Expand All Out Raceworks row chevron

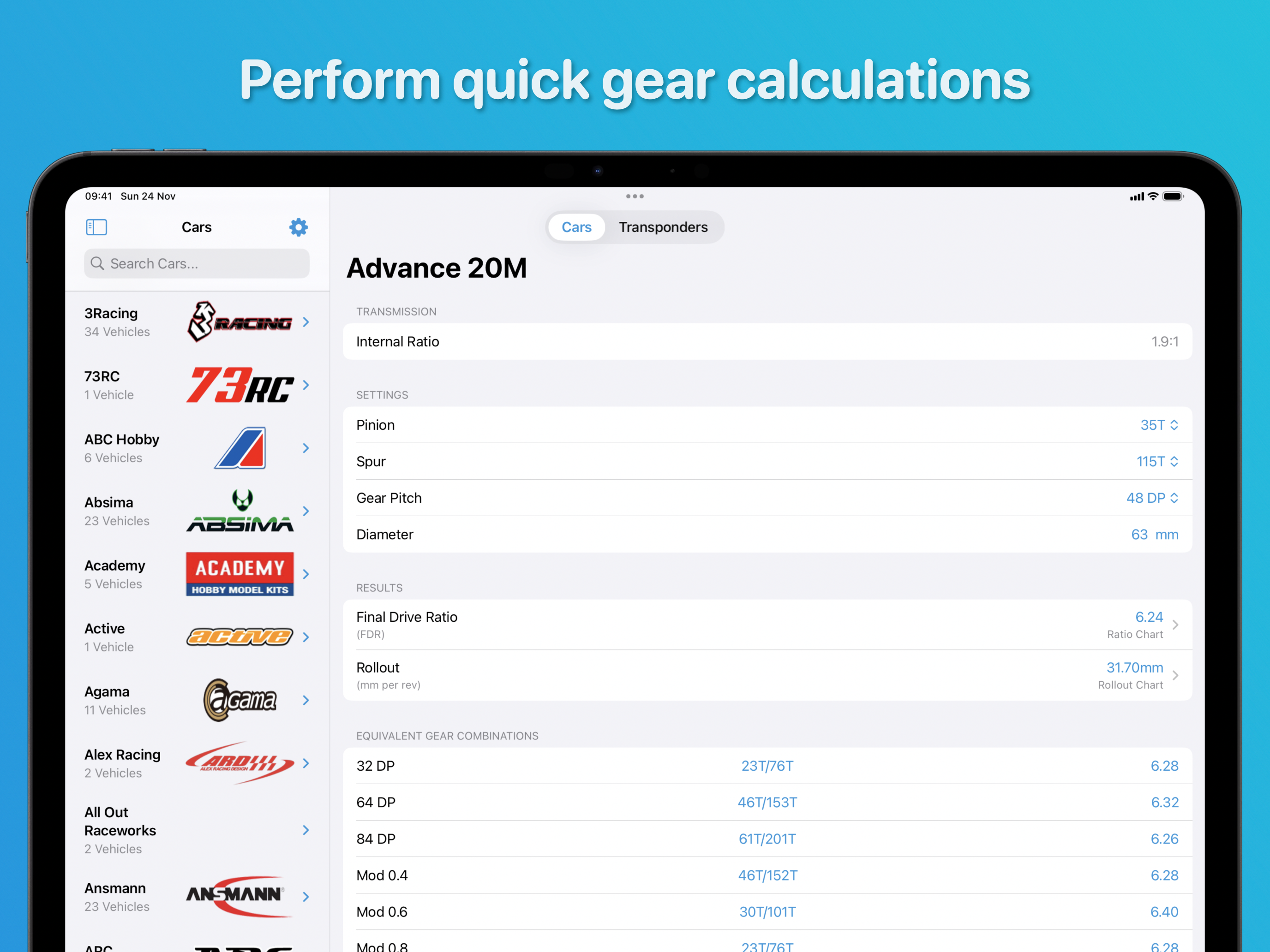[306, 830]
